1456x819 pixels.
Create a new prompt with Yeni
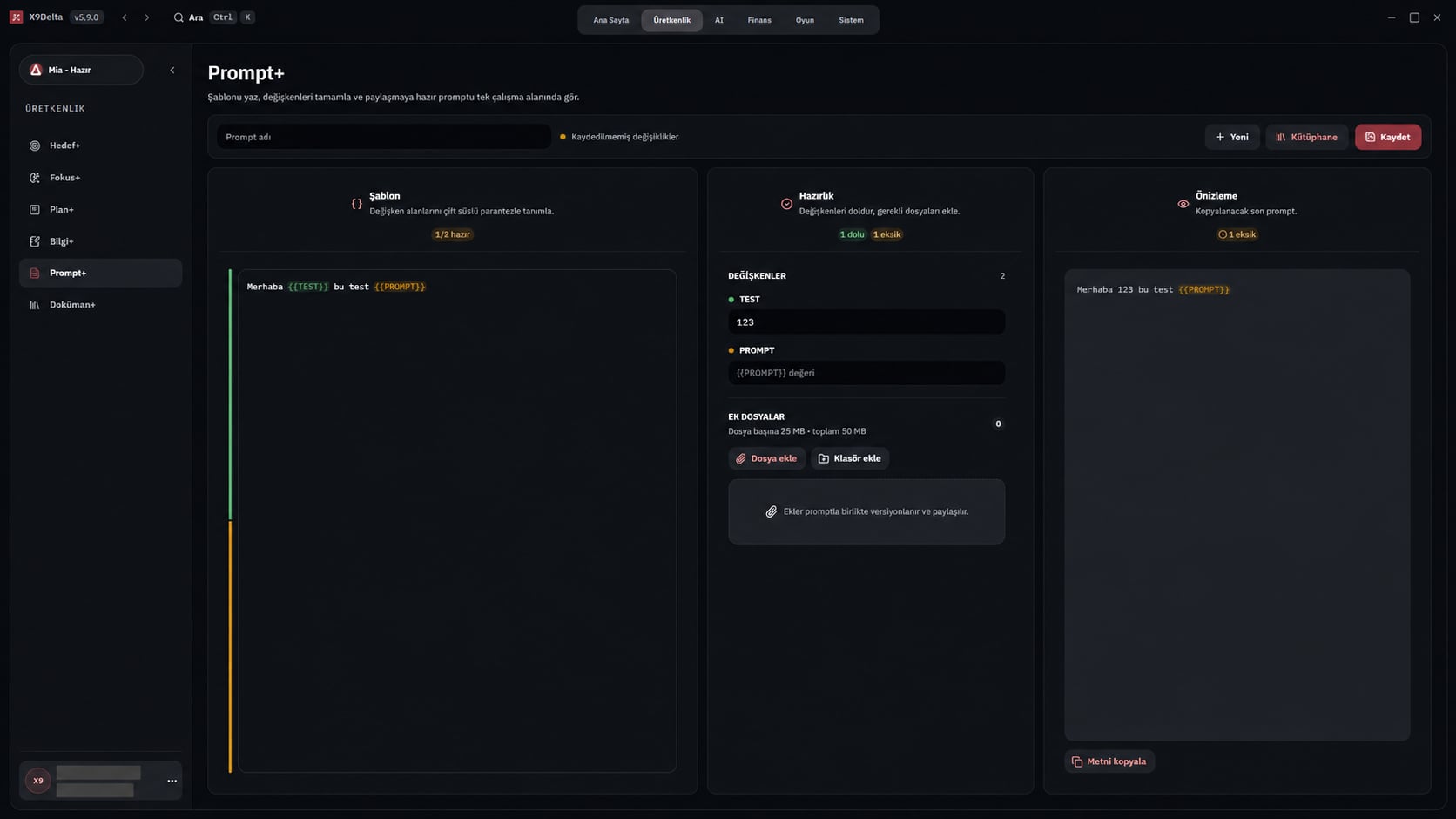click(1232, 137)
